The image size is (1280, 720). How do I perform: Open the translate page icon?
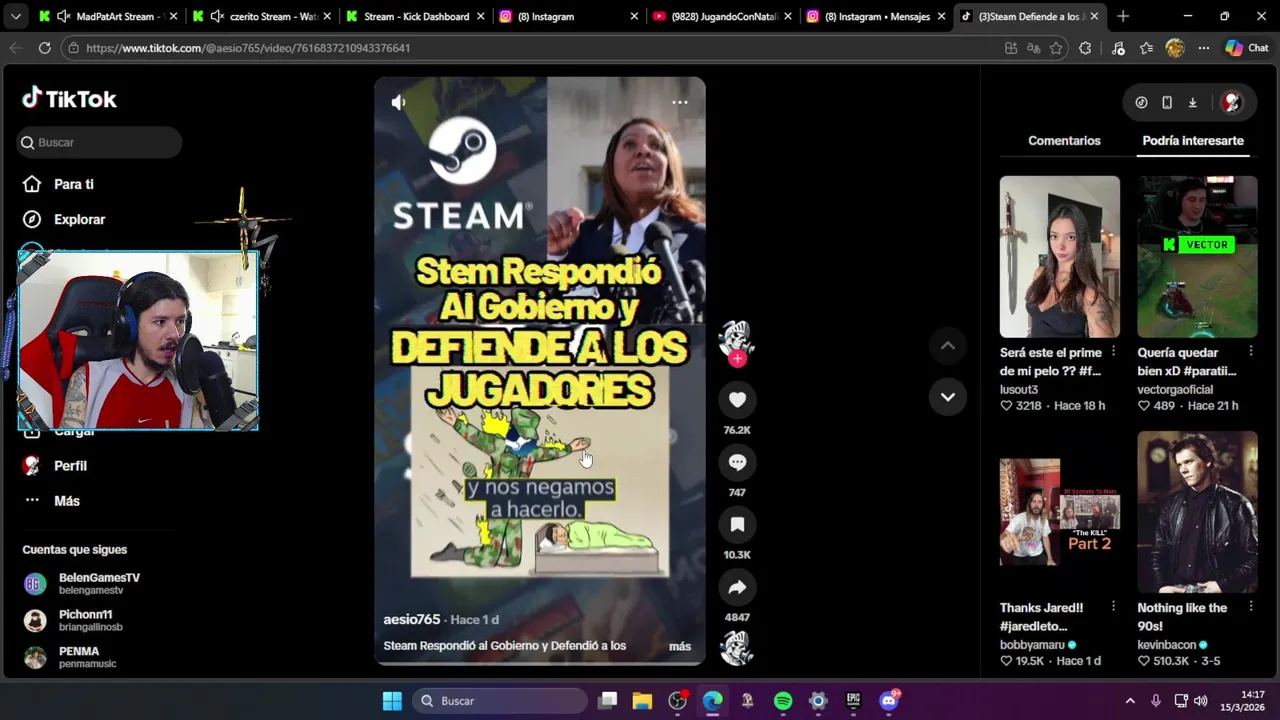[x=1033, y=48]
